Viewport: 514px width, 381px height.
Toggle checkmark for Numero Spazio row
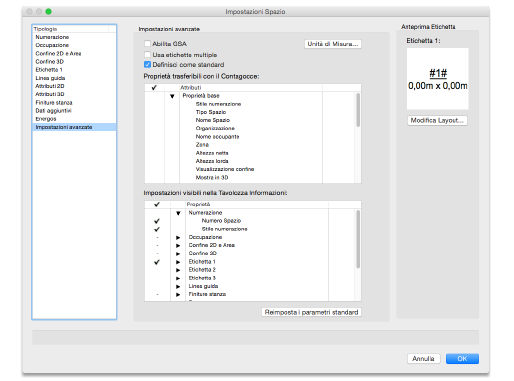tap(157, 221)
